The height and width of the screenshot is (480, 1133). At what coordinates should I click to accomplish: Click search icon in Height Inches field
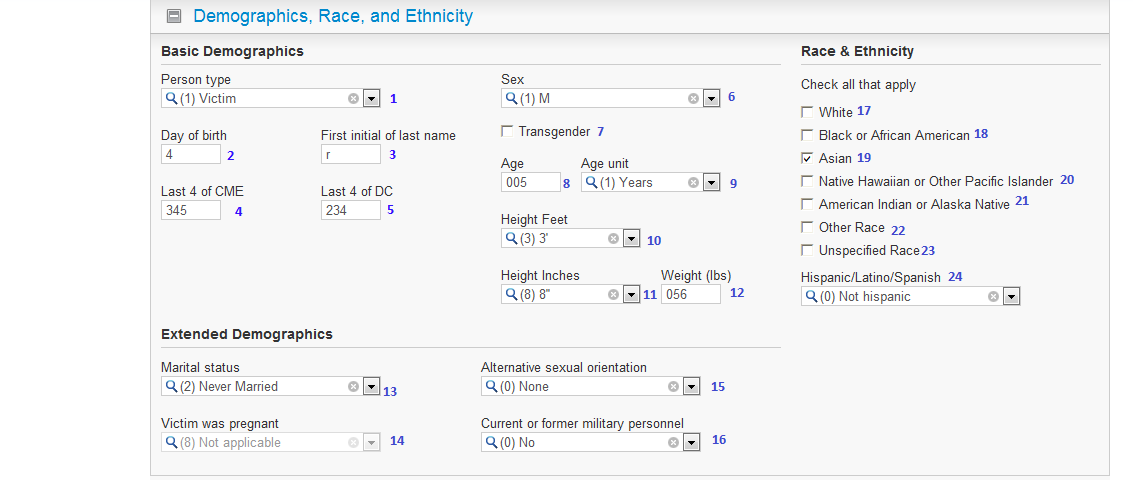tap(511, 295)
